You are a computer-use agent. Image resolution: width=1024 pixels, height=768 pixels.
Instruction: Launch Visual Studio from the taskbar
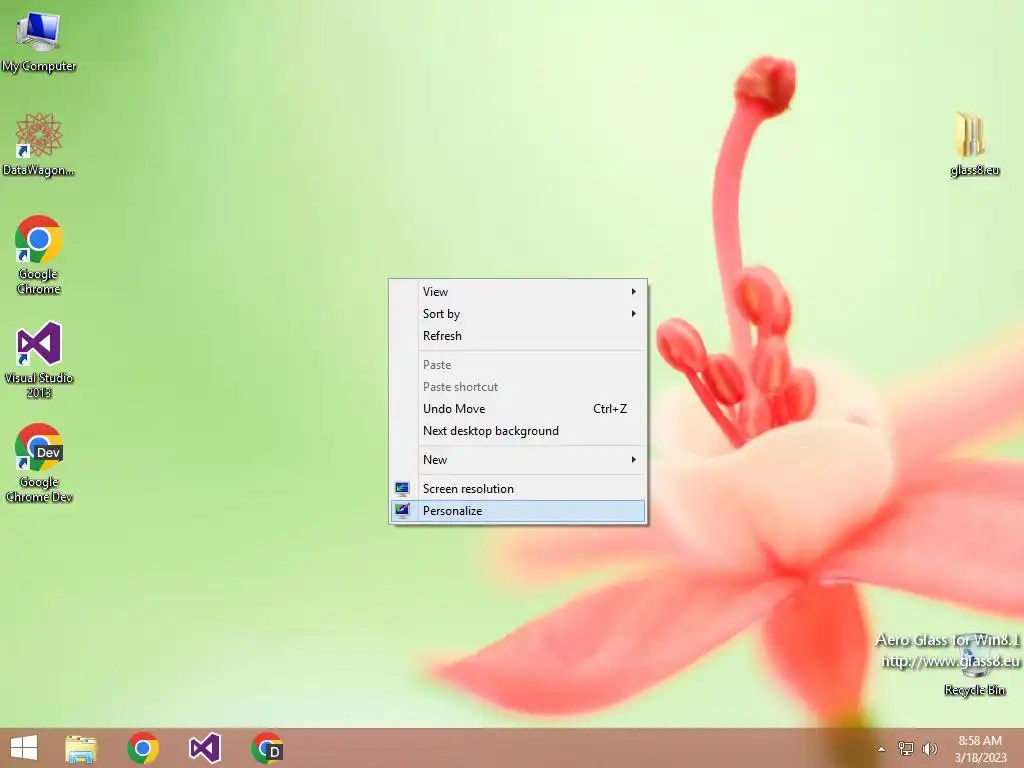pyautogui.click(x=205, y=748)
